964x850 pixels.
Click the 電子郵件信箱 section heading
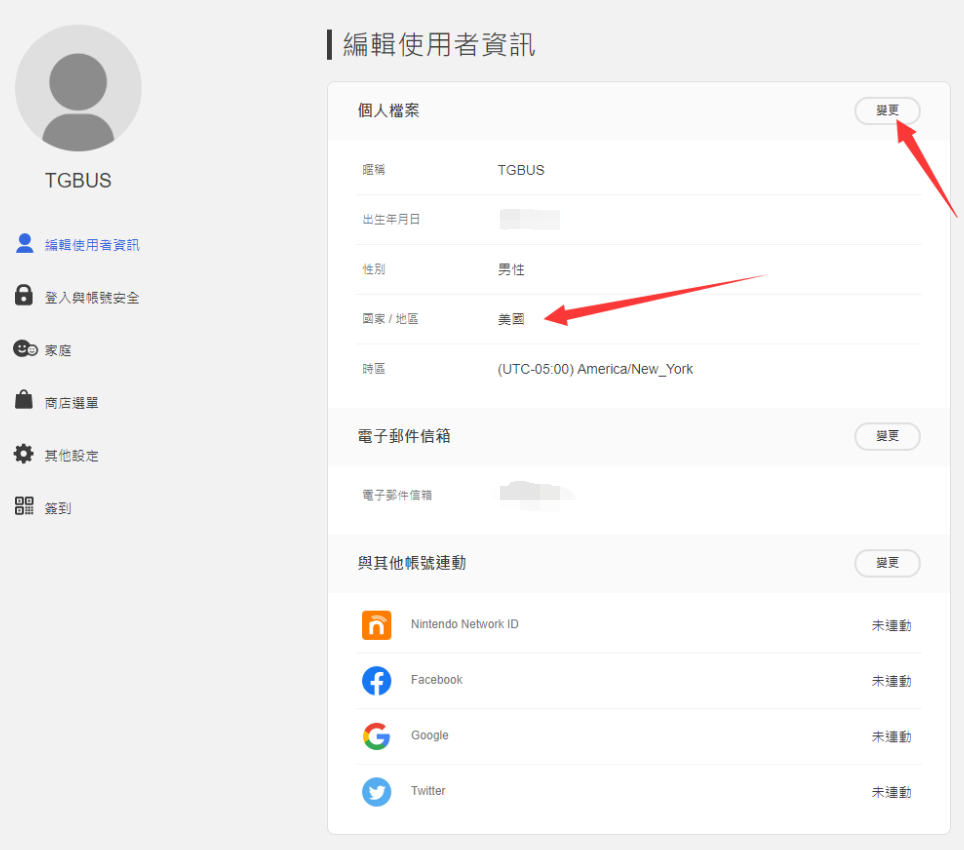point(404,436)
